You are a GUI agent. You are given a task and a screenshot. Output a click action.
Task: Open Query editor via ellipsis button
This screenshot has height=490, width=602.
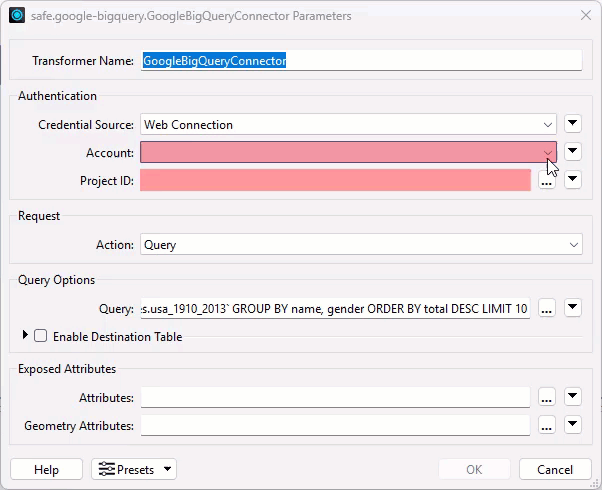[547, 308]
